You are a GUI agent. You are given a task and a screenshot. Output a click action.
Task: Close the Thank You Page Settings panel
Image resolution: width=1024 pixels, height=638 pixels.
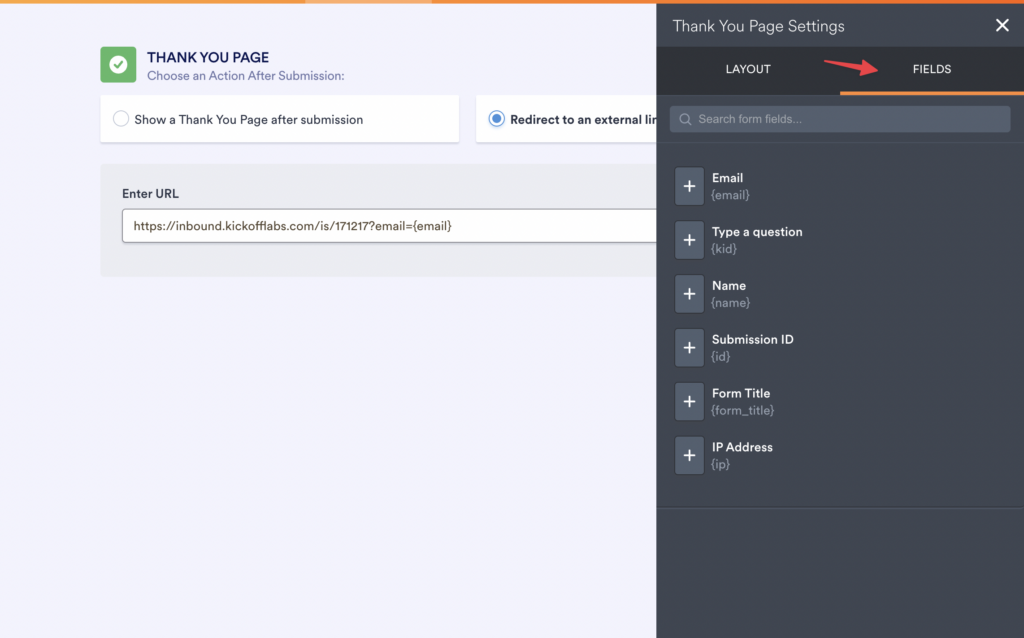(x=1002, y=25)
